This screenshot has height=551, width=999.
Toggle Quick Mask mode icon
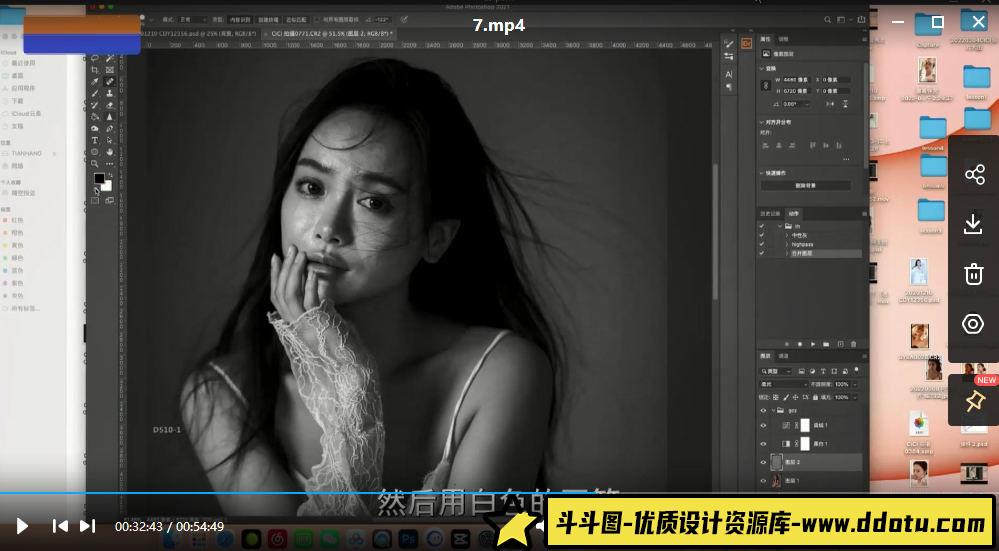coord(94,201)
